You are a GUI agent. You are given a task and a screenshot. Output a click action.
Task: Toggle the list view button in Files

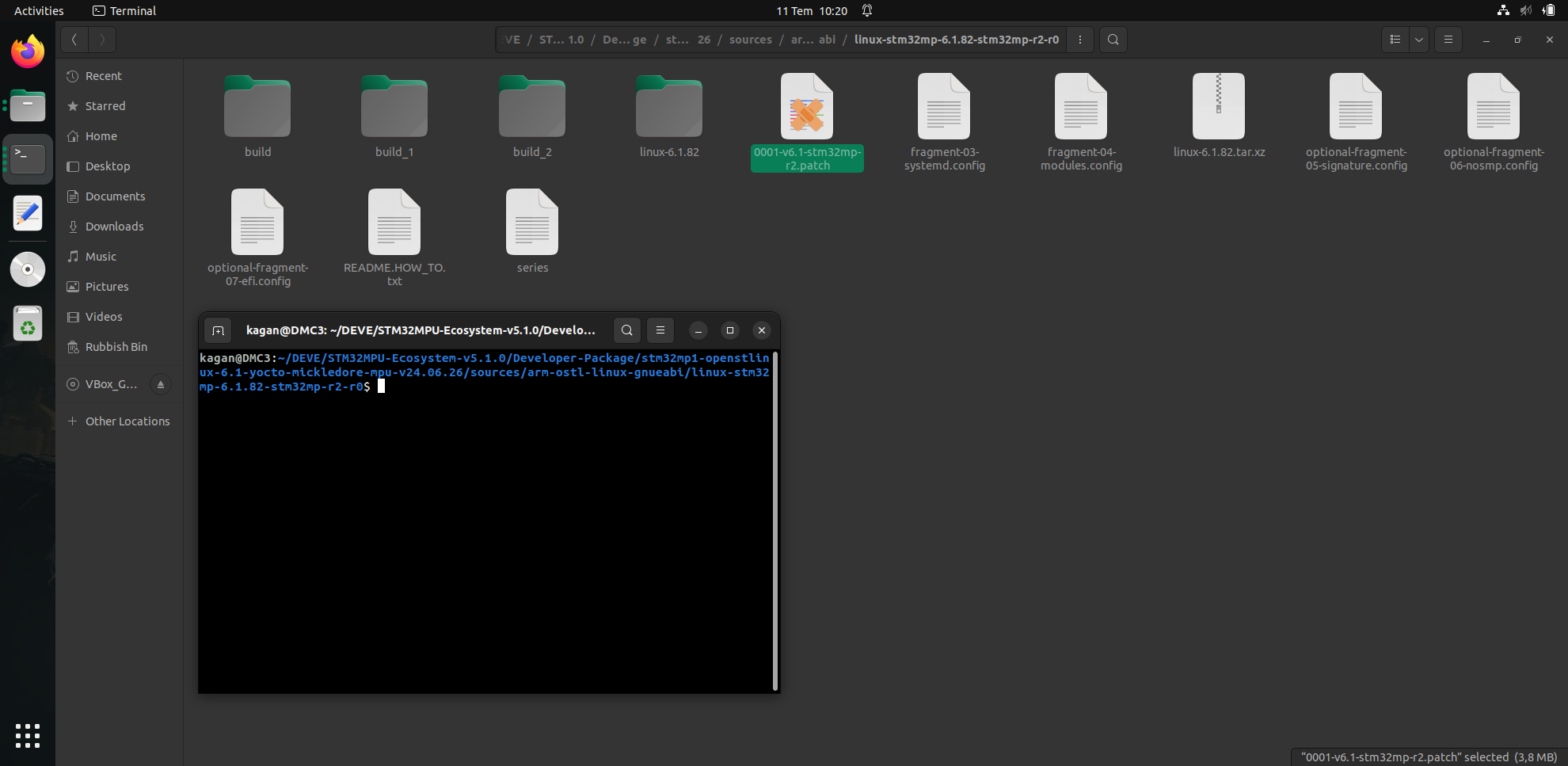tap(1395, 39)
